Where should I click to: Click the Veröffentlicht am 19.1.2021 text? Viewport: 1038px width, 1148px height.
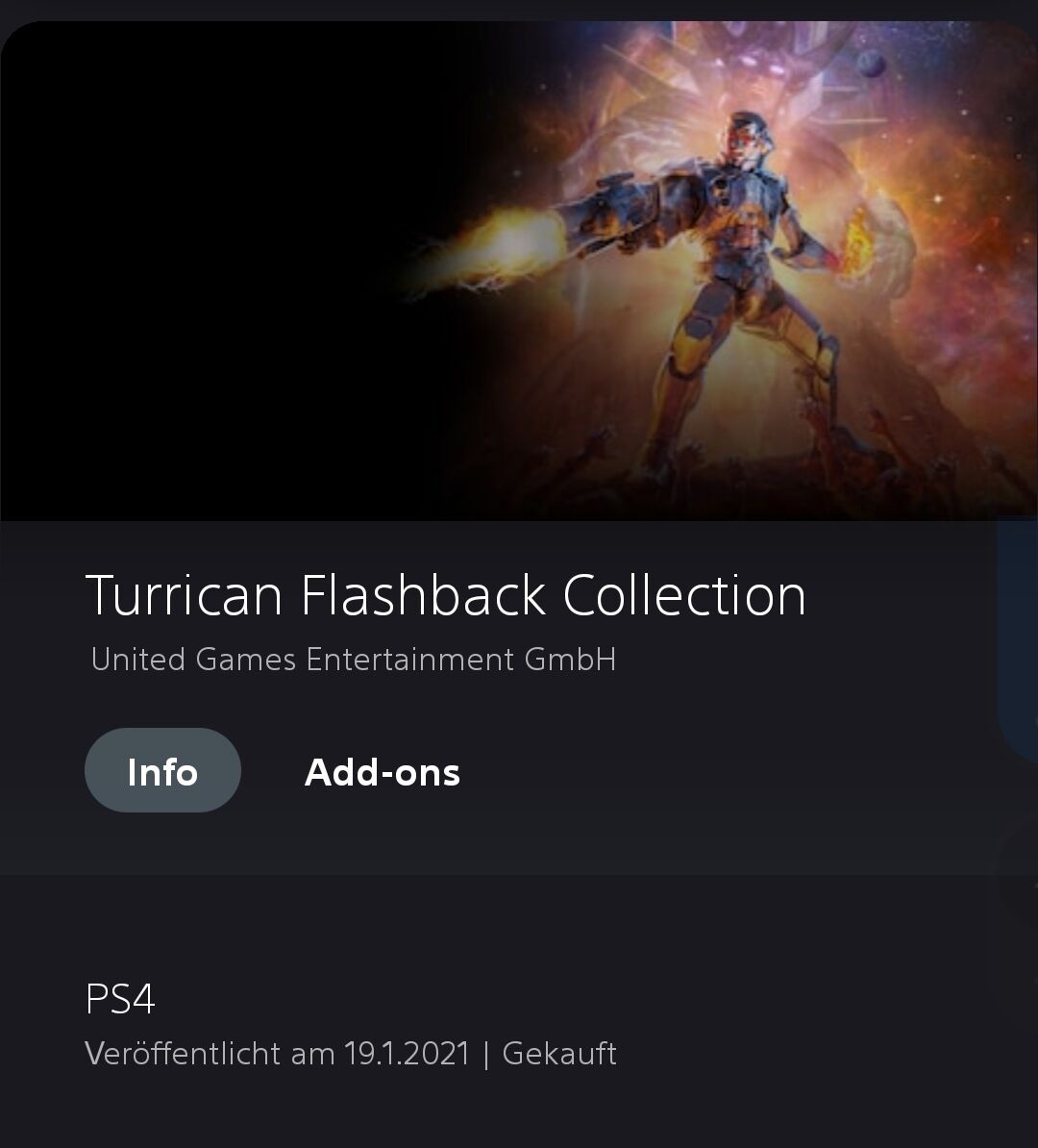point(277,1054)
